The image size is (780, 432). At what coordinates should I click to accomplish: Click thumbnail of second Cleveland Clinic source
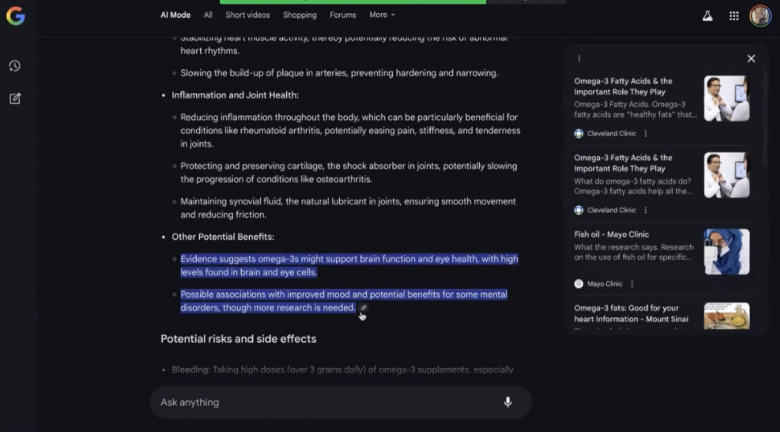point(727,175)
